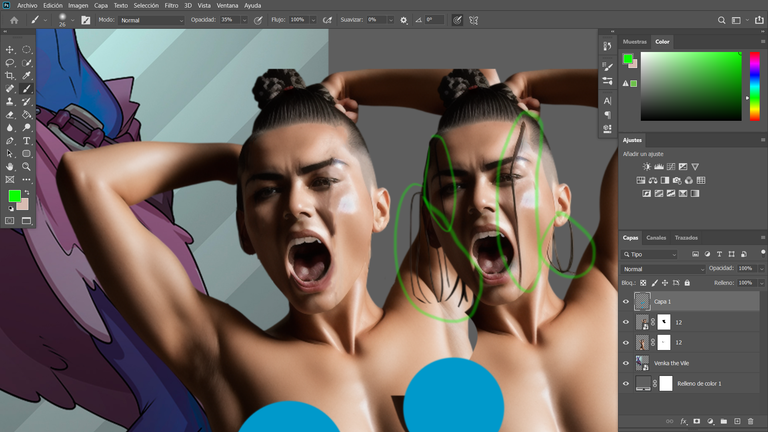Select the Pen tool
Screen dimensions: 768x432
9,141
